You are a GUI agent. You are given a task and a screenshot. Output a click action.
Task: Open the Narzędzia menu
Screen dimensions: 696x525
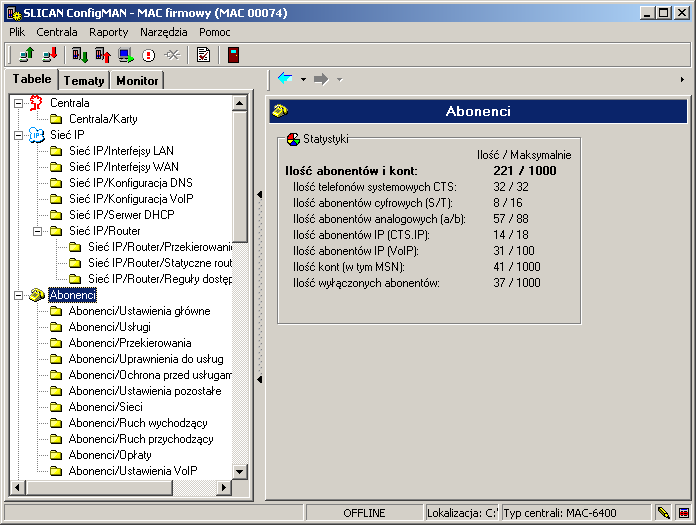click(x=164, y=32)
